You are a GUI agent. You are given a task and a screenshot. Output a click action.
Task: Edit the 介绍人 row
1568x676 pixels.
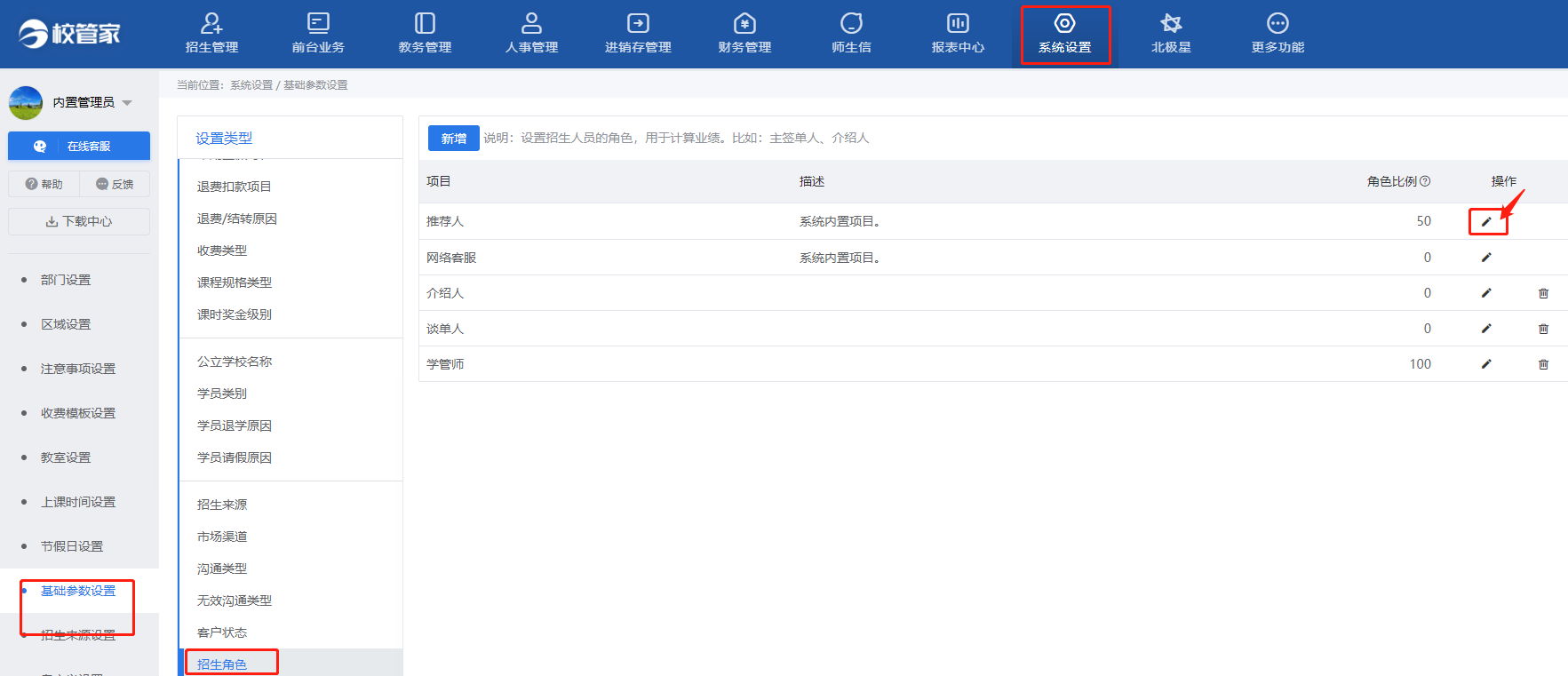point(1486,293)
